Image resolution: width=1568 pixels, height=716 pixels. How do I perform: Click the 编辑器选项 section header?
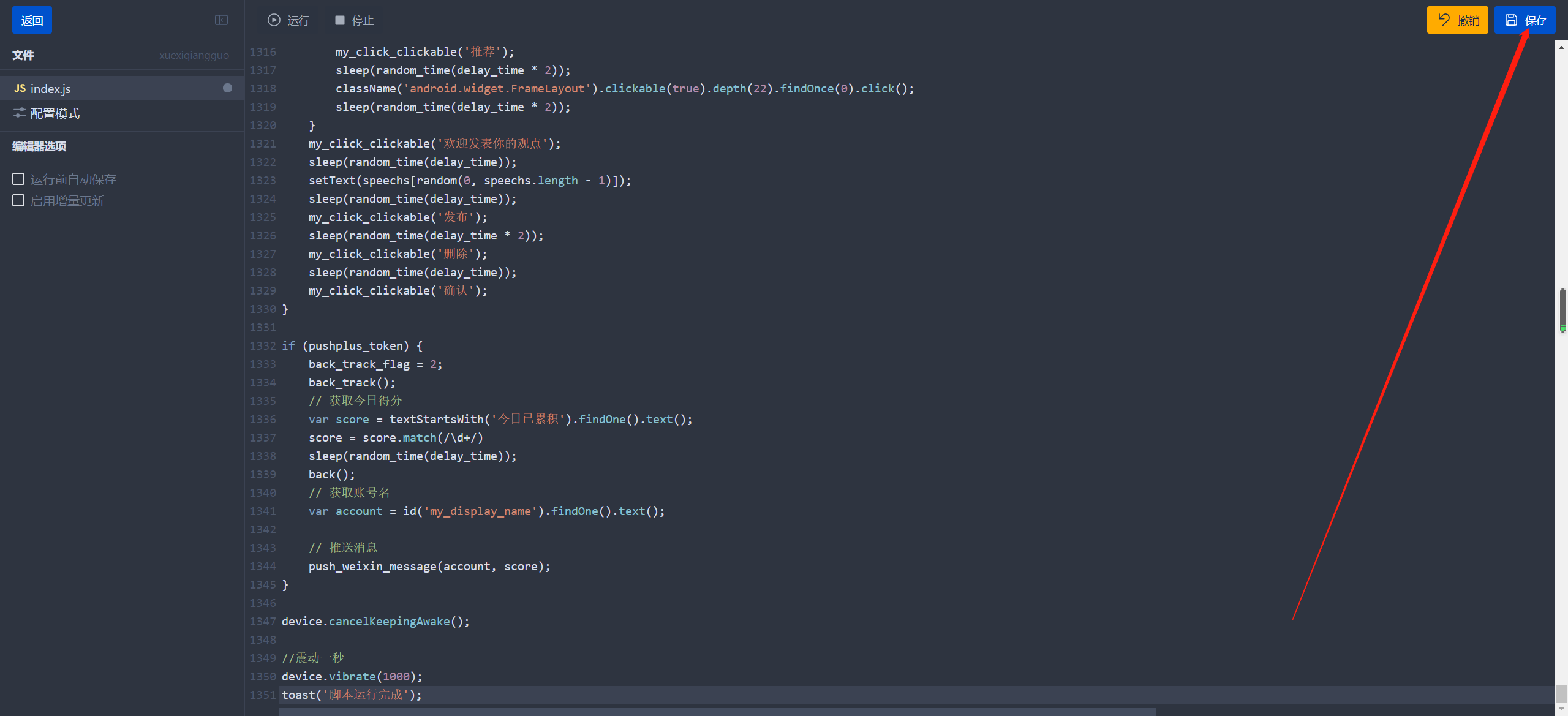click(39, 146)
